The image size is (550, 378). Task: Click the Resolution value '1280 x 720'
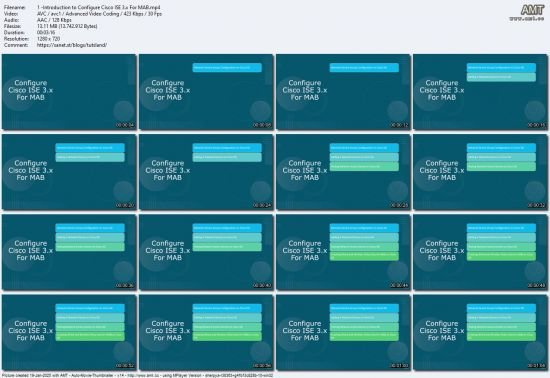point(48,39)
